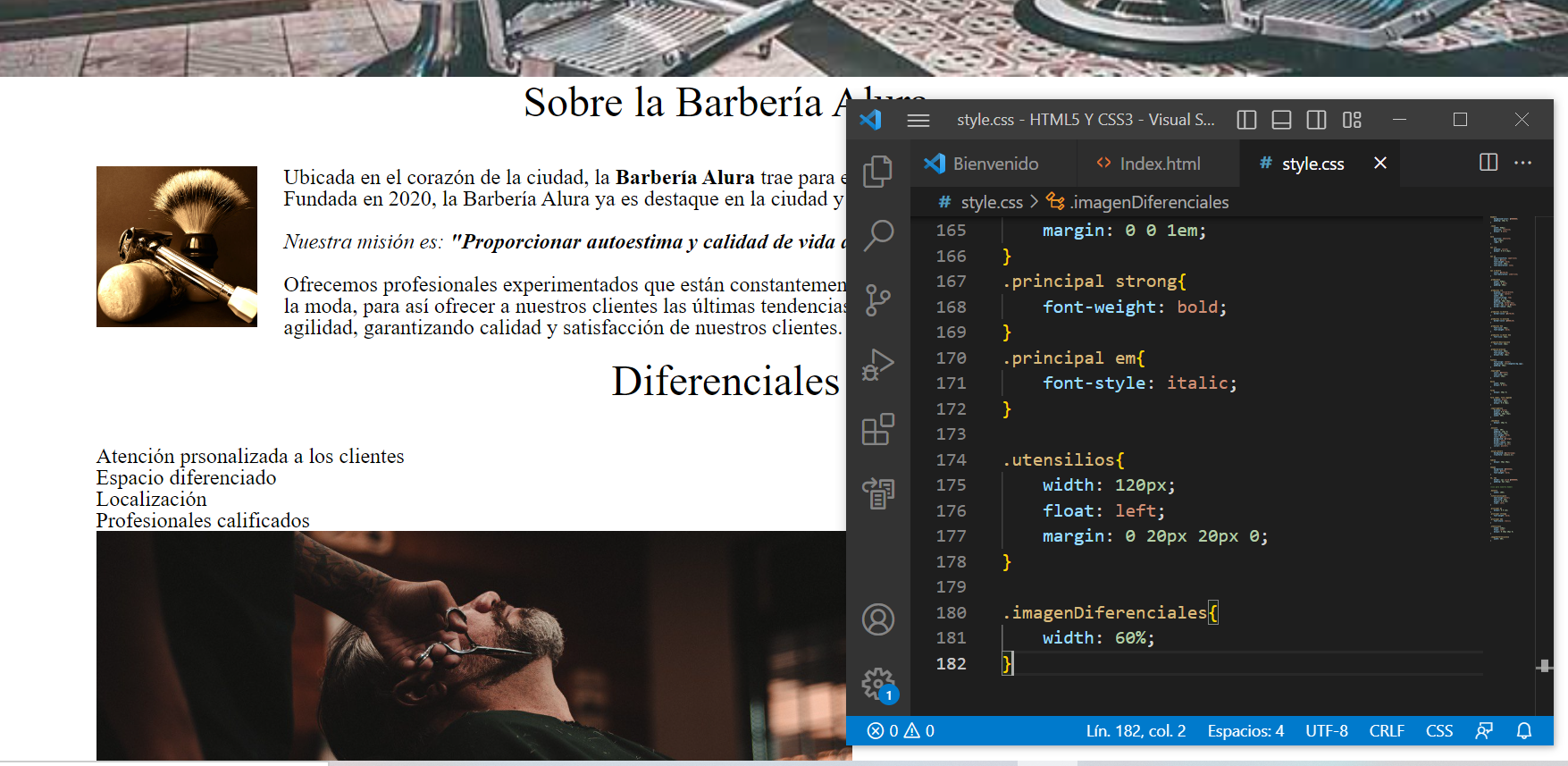Click the 'font-style: italic;' declaration
The image size is (1568, 766).
[x=1140, y=383]
